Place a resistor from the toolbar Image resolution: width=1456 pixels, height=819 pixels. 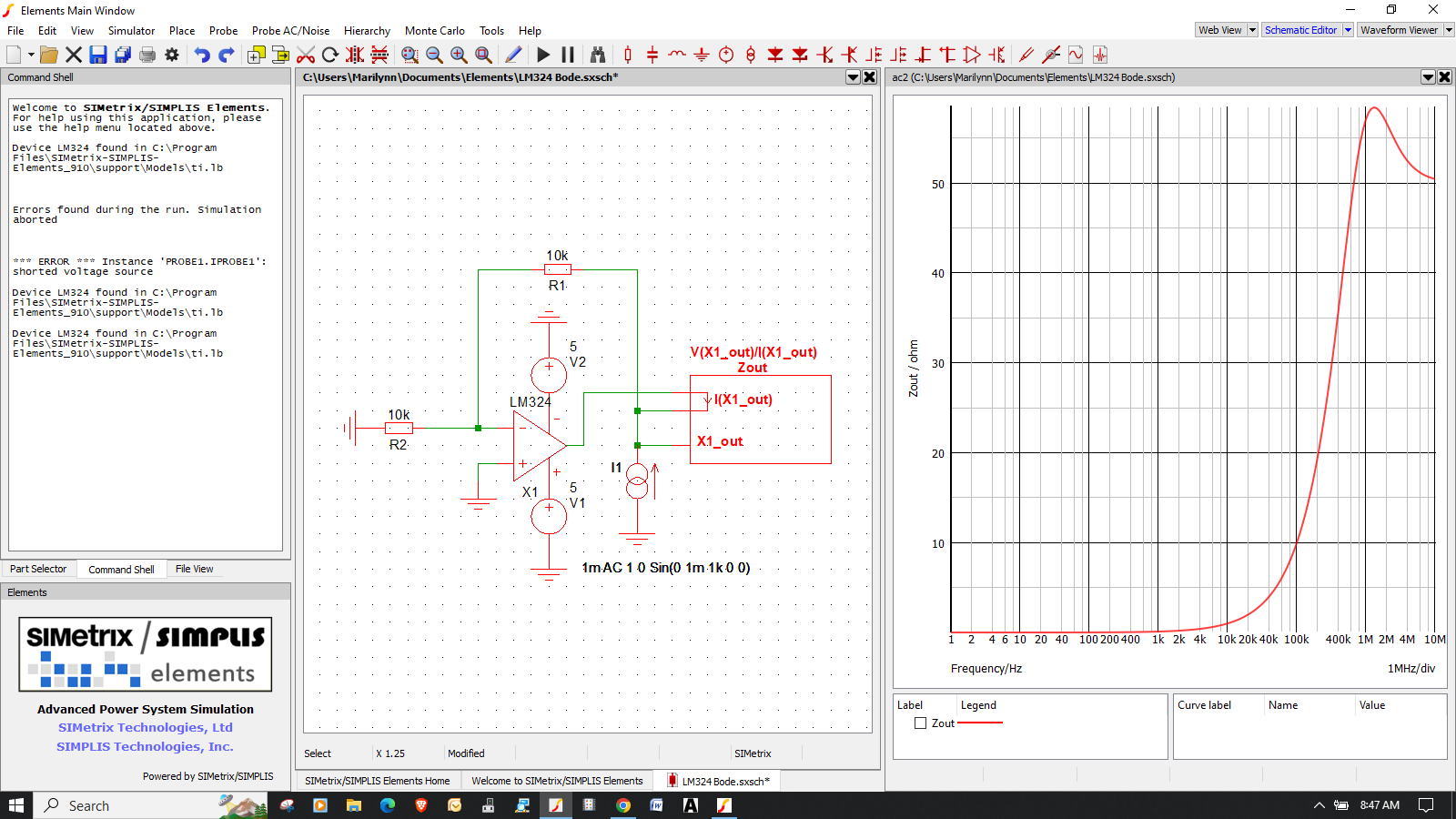(x=628, y=55)
